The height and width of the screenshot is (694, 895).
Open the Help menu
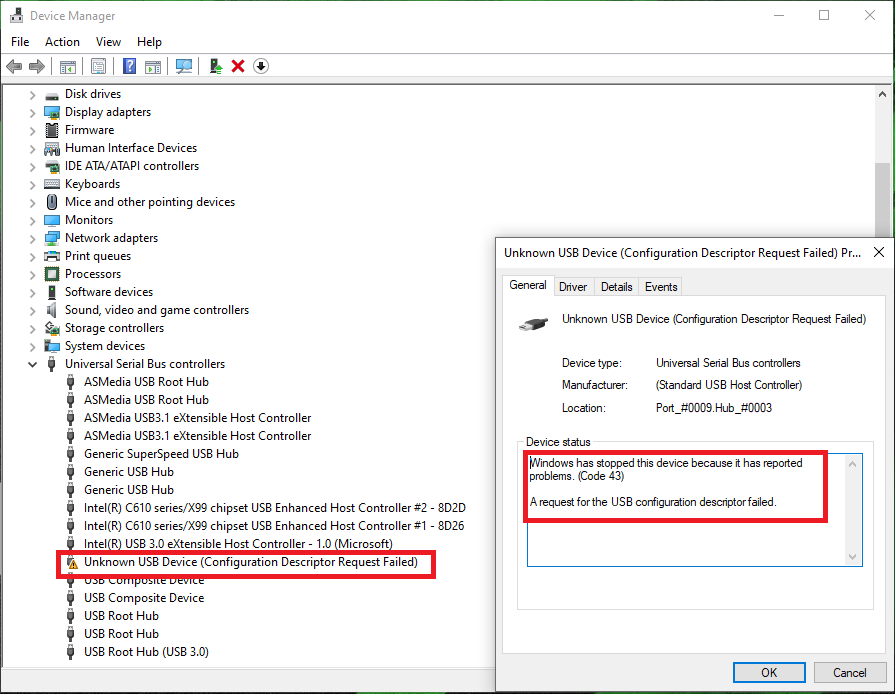pos(149,42)
